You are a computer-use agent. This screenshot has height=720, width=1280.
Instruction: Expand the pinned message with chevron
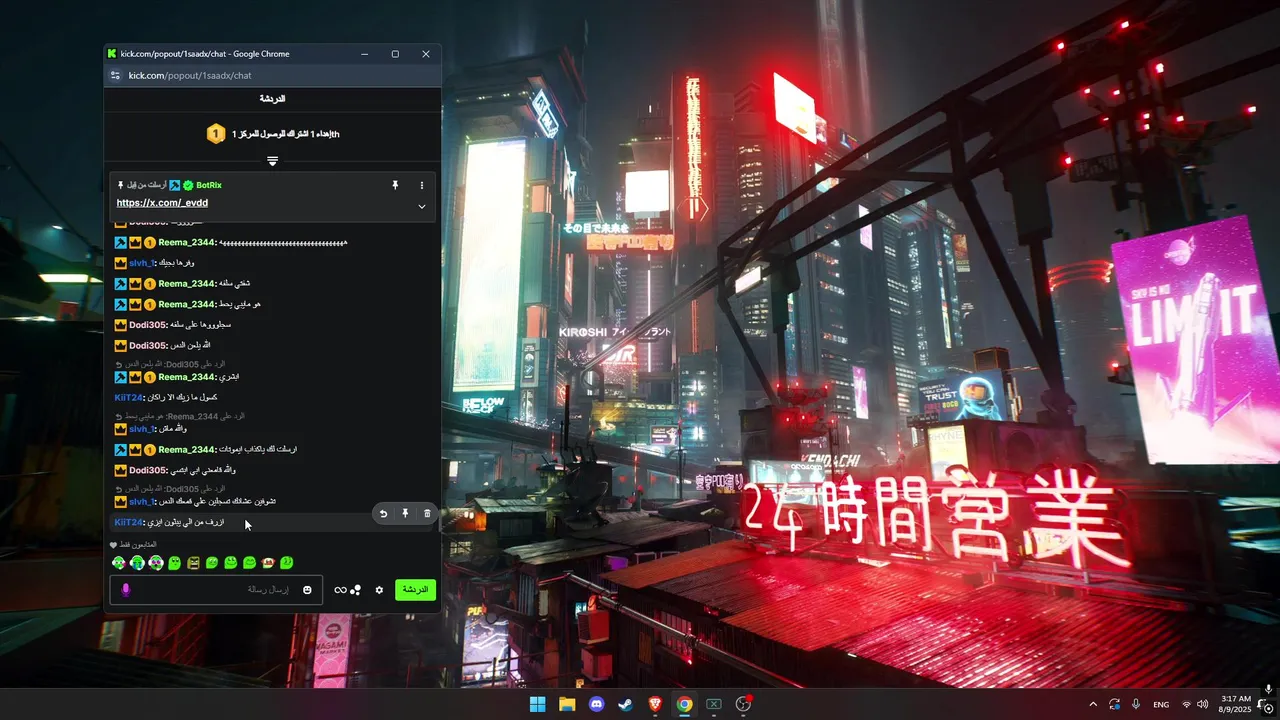pyautogui.click(x=422, y=207)
